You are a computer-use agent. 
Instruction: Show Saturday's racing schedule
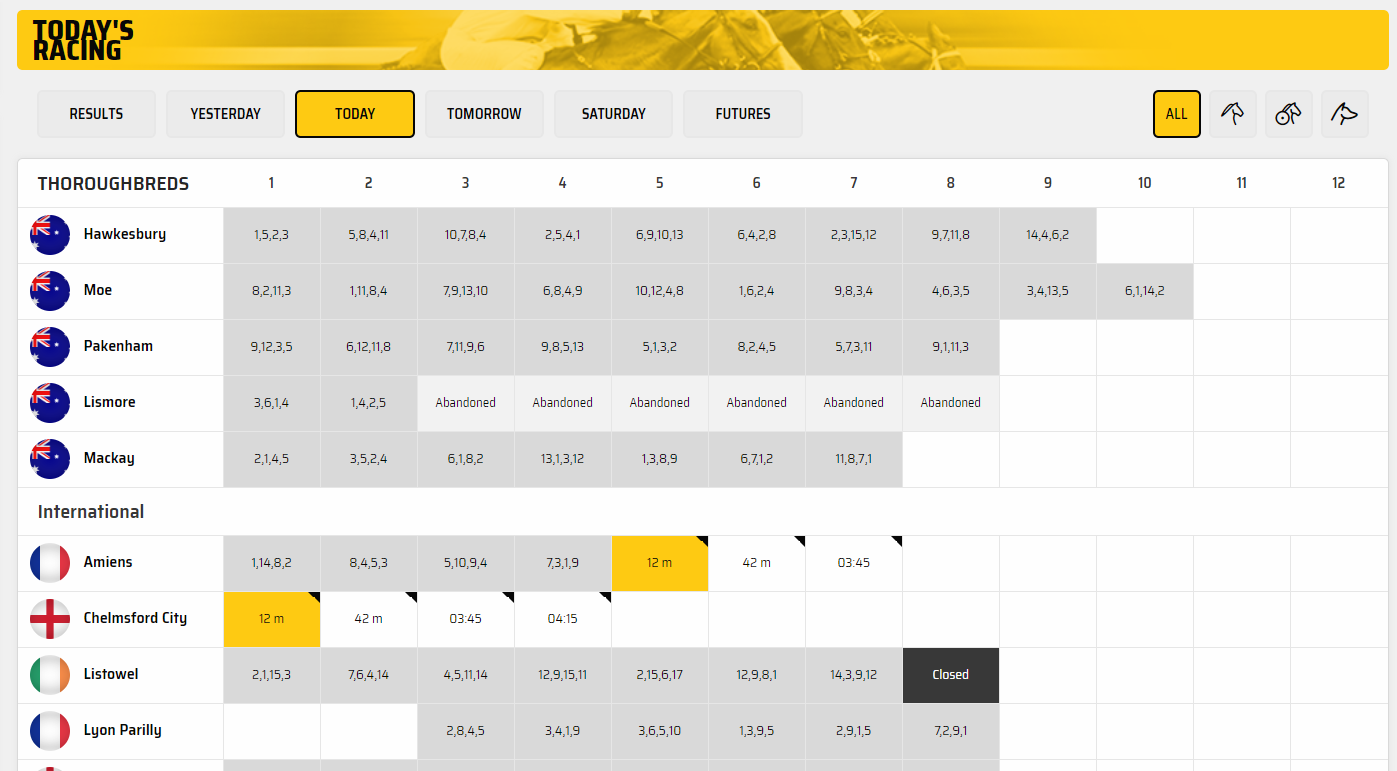[613, 114]
